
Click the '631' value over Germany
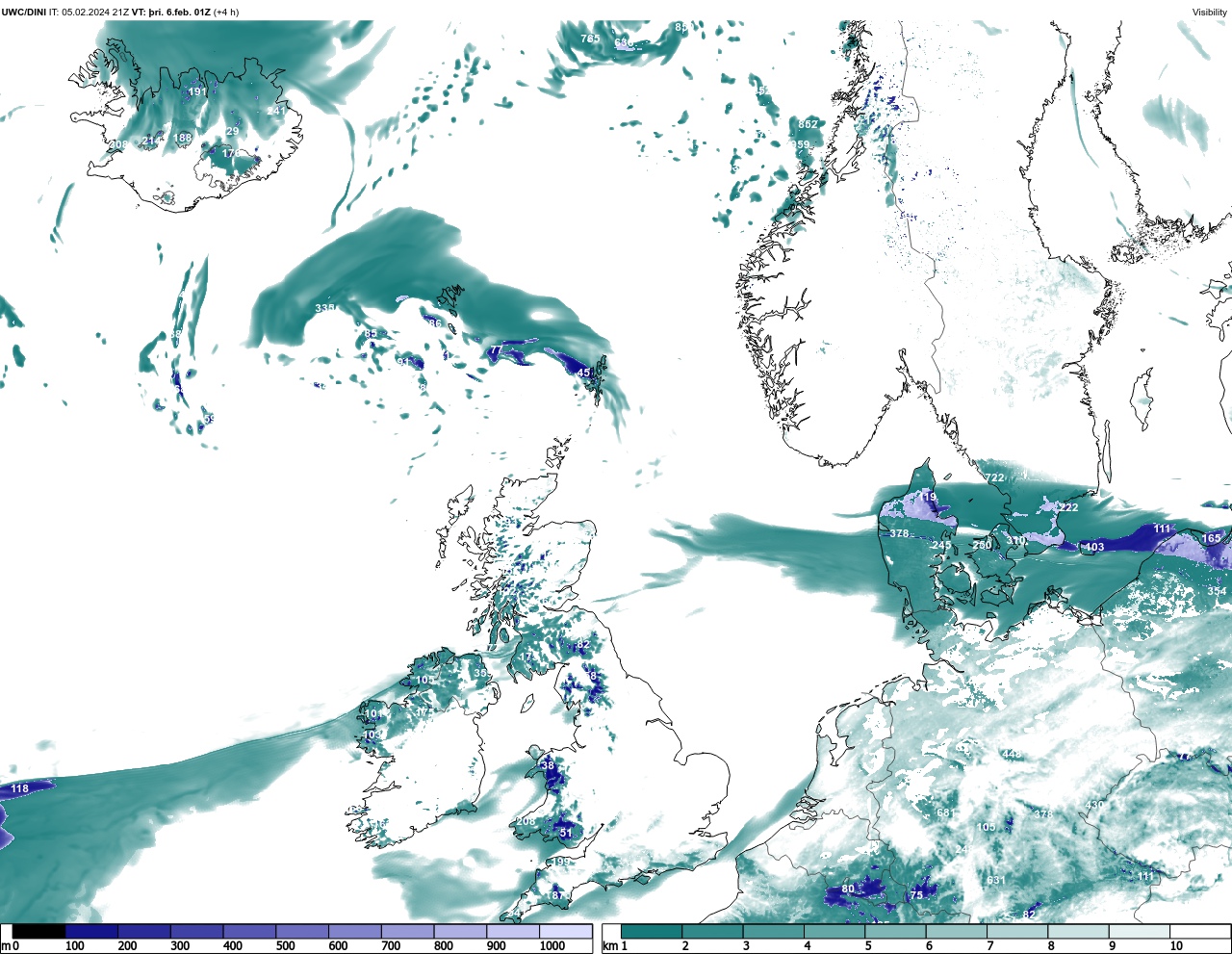pyautogui.click(x=996, y=881)
